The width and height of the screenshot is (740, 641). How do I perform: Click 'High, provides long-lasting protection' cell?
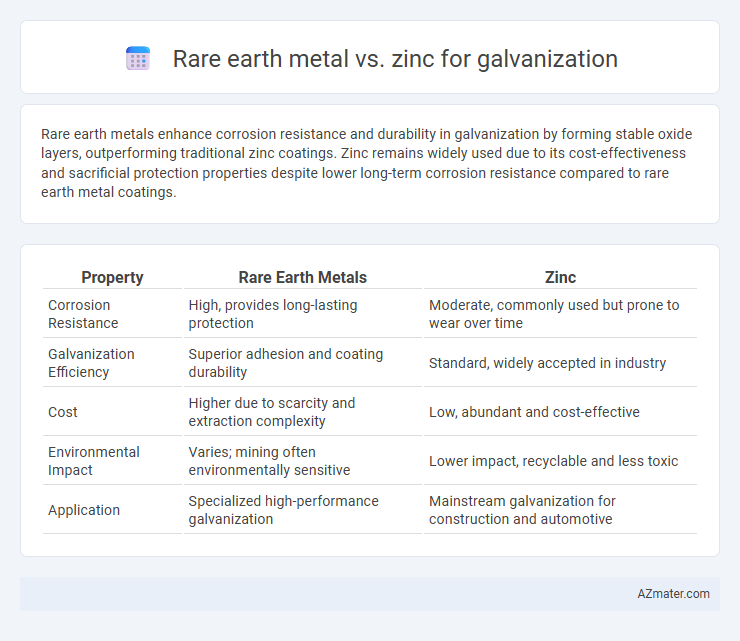(x=303, y=314)
